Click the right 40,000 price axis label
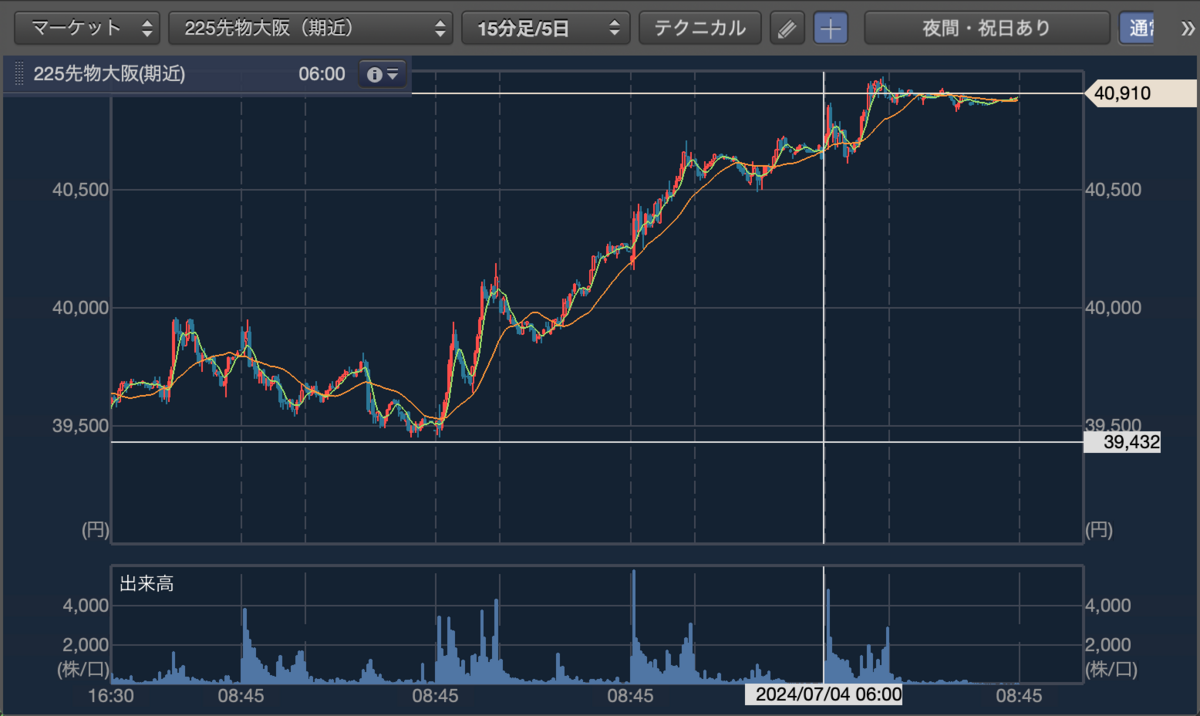The height and width of the screenshot is (716, 1200). pos(1113,308)
